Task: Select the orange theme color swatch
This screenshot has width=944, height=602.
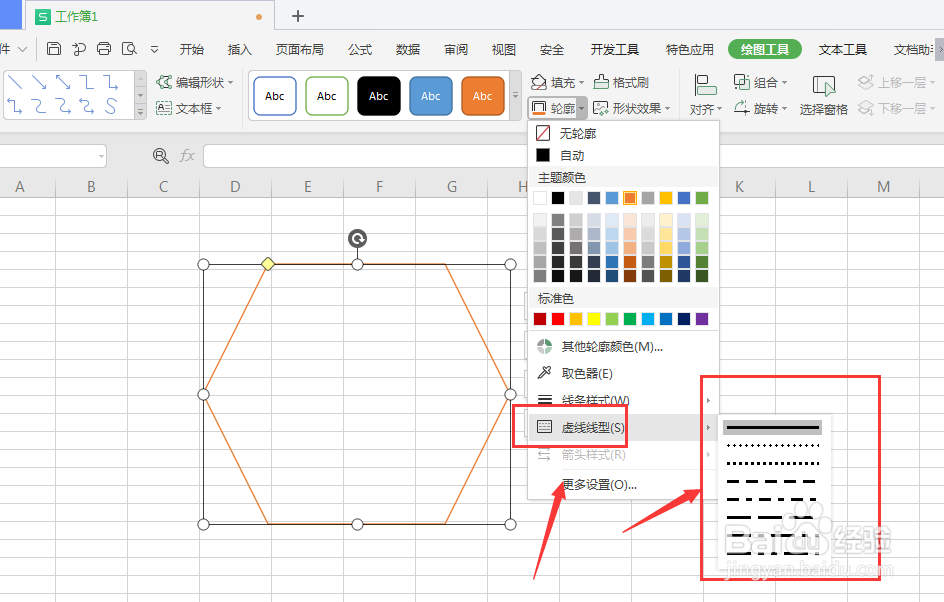Action: [x=628, y=197]
